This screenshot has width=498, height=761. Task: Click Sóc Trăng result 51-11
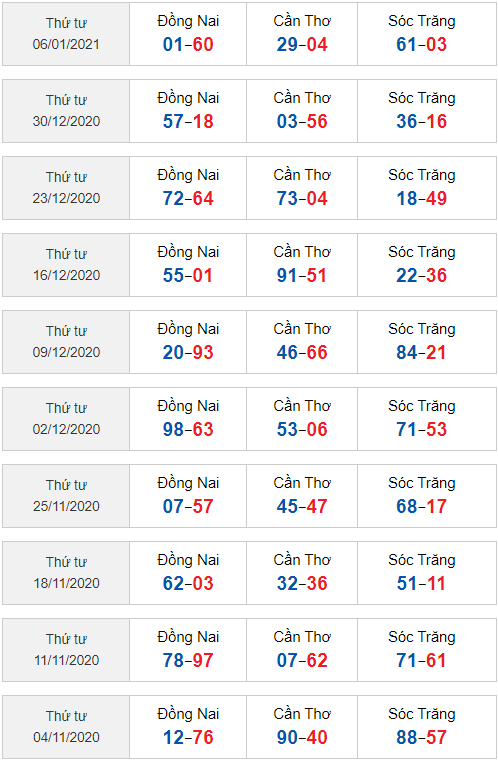tap(421, 583)
